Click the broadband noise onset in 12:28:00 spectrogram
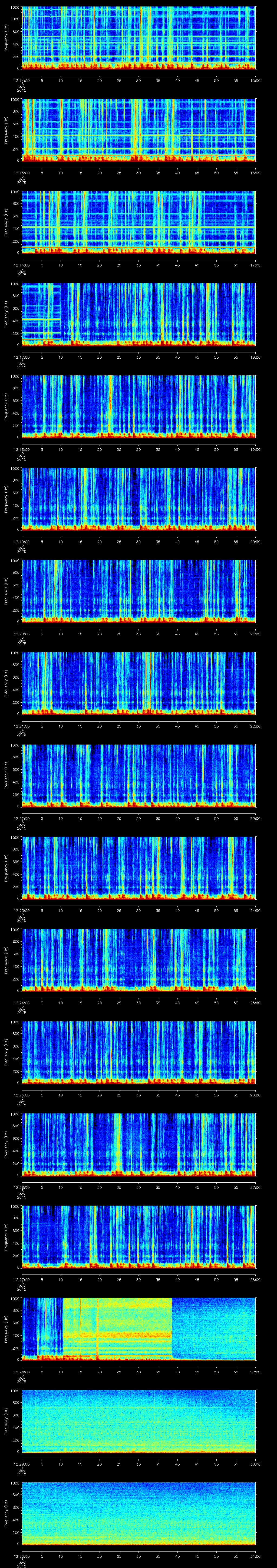Viewport: 277px width, 1568px height. [63, 1327]
